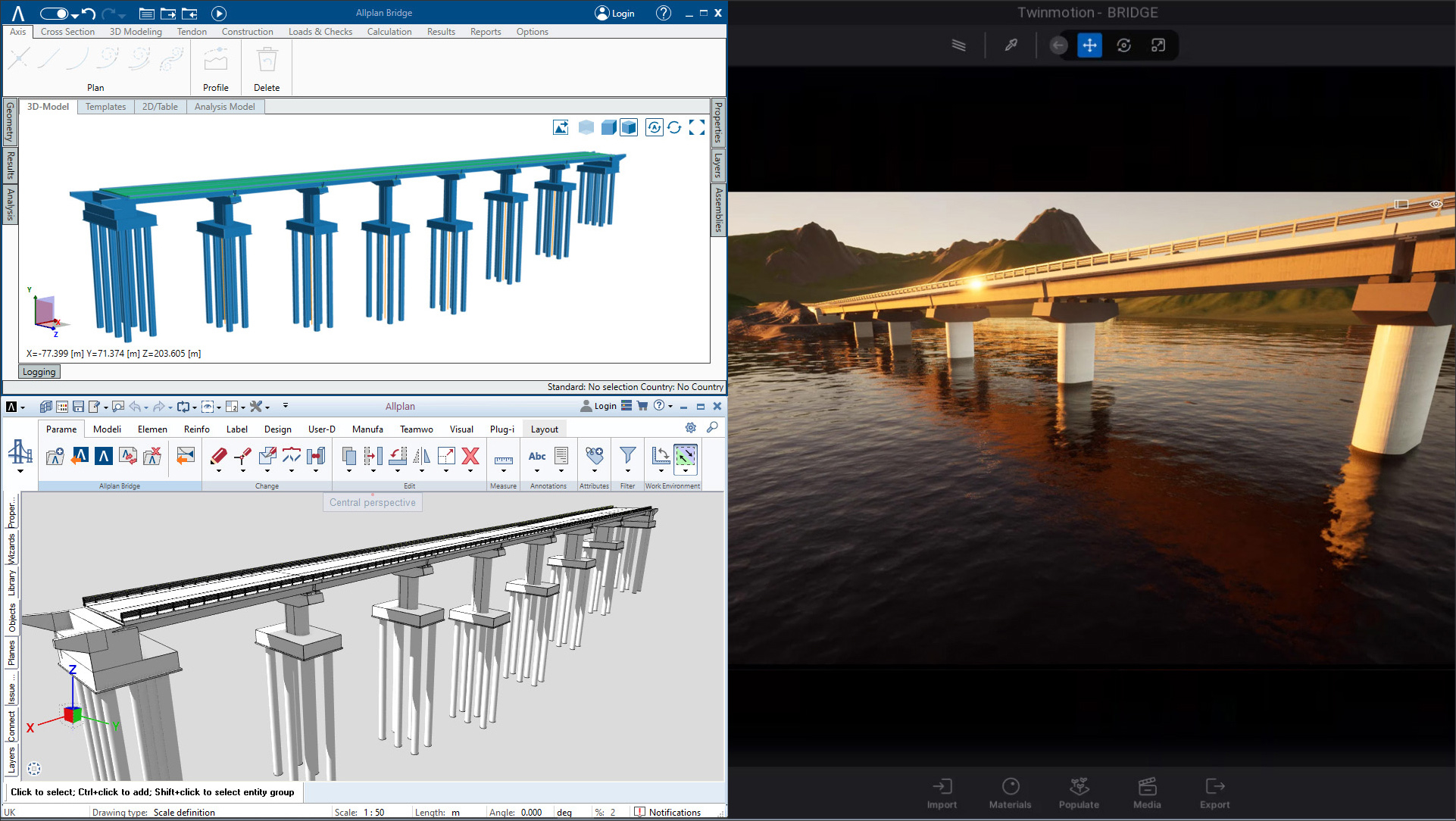Viewport: 1456px width, 821px height.
Task: Toggle the move tool in Twinmotion toolbar
Action: [1089, 45]
